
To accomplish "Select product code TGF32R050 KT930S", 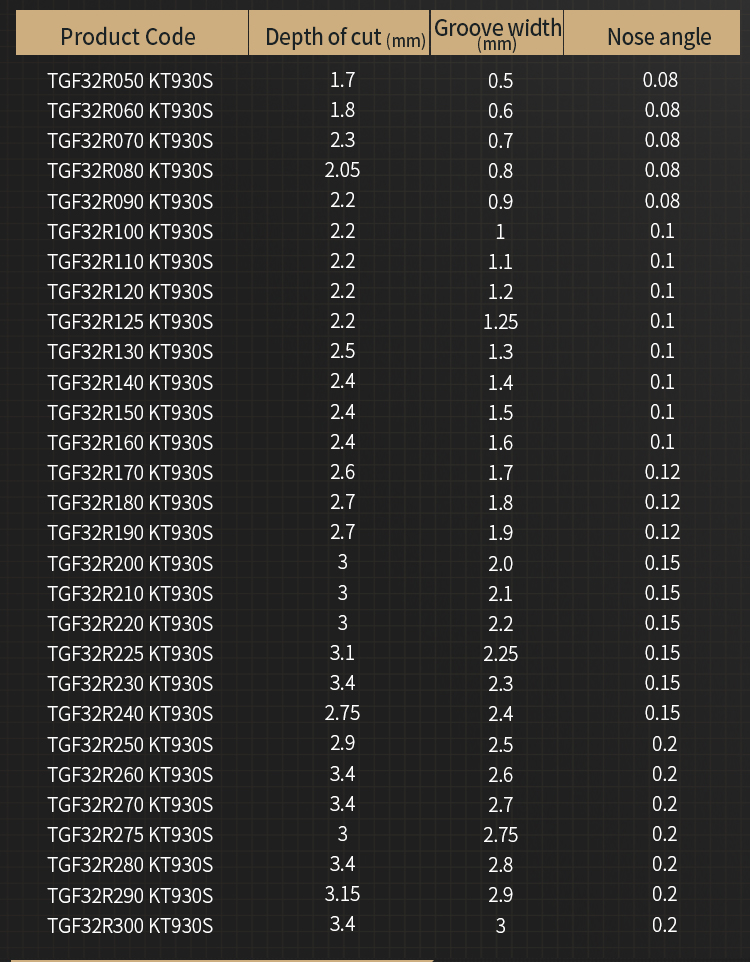I will coord(130,80).
